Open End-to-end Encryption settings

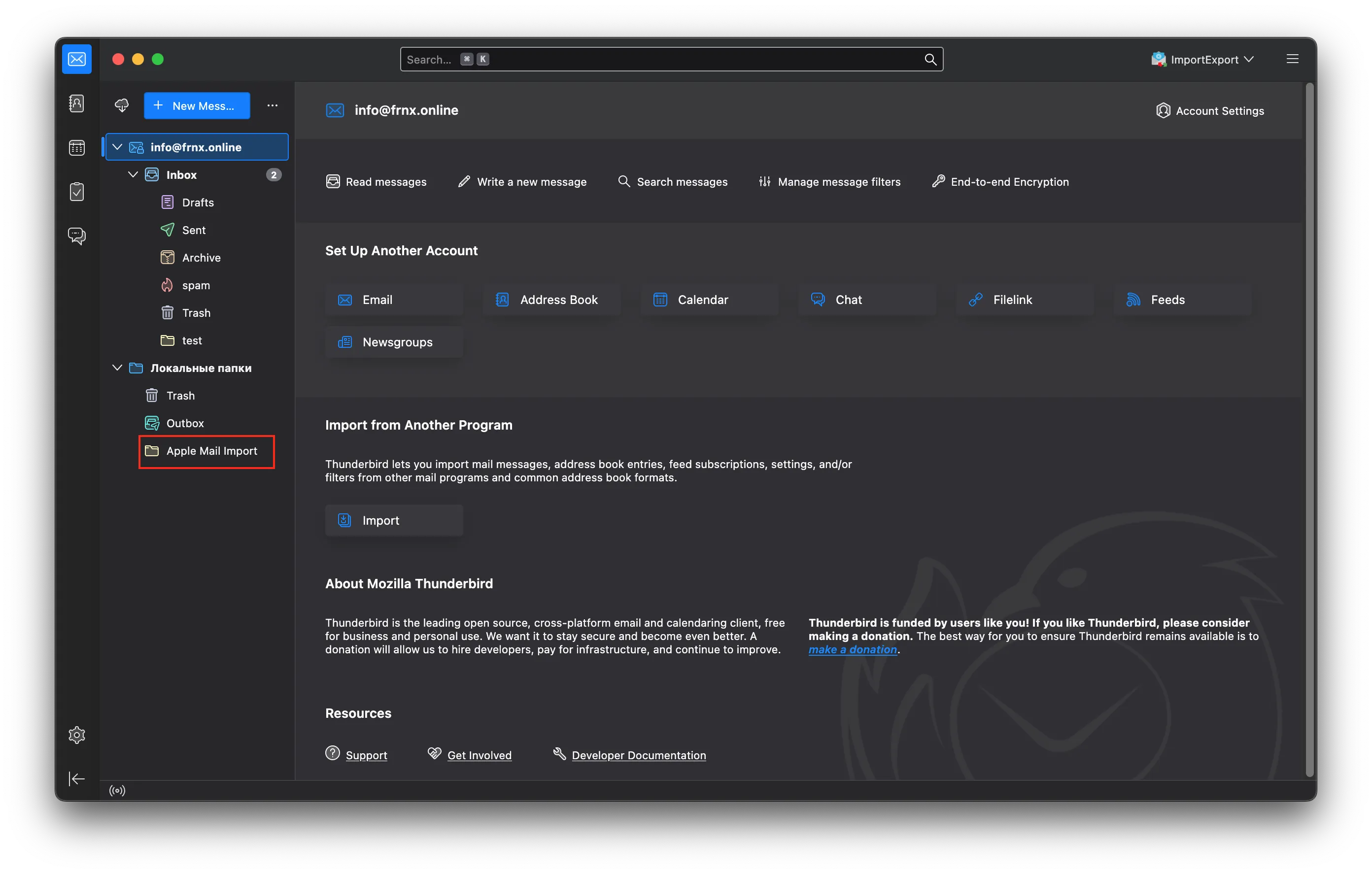pos(1000,182)
